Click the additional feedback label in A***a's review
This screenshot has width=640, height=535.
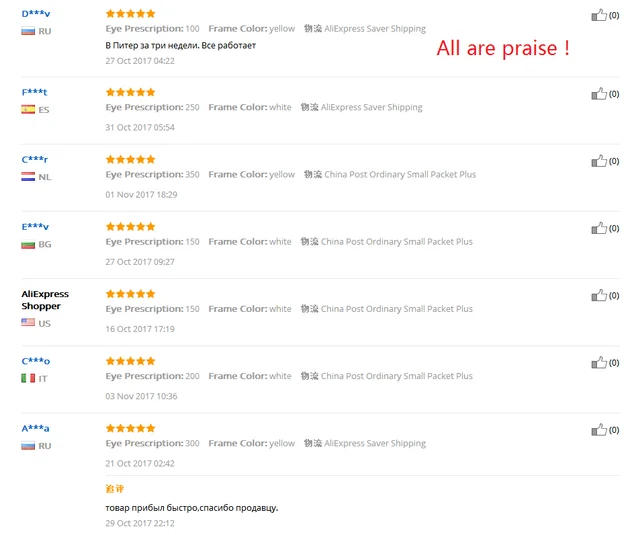(115, 488)
